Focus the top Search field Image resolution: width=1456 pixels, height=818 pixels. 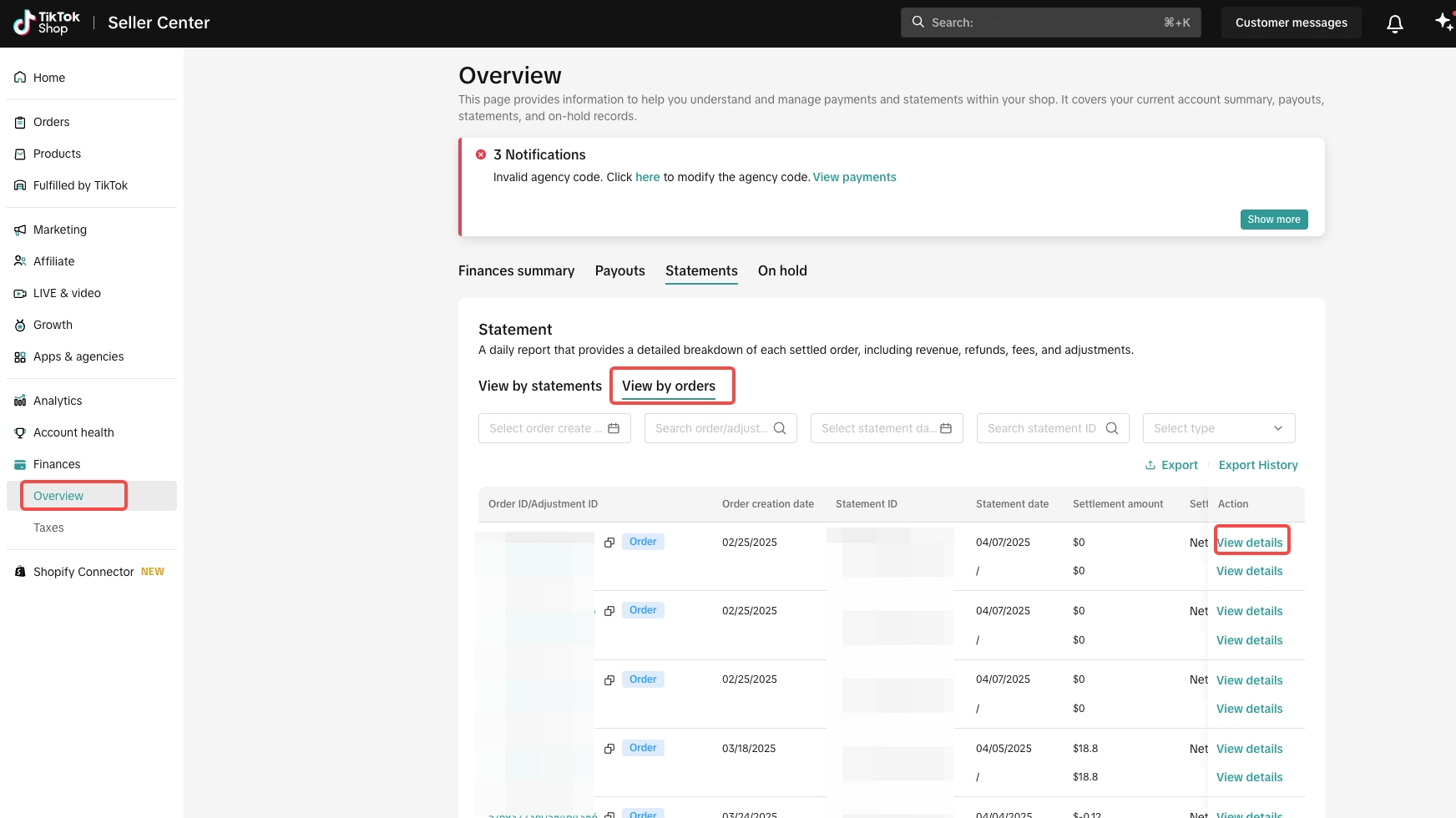[1050, 23]
